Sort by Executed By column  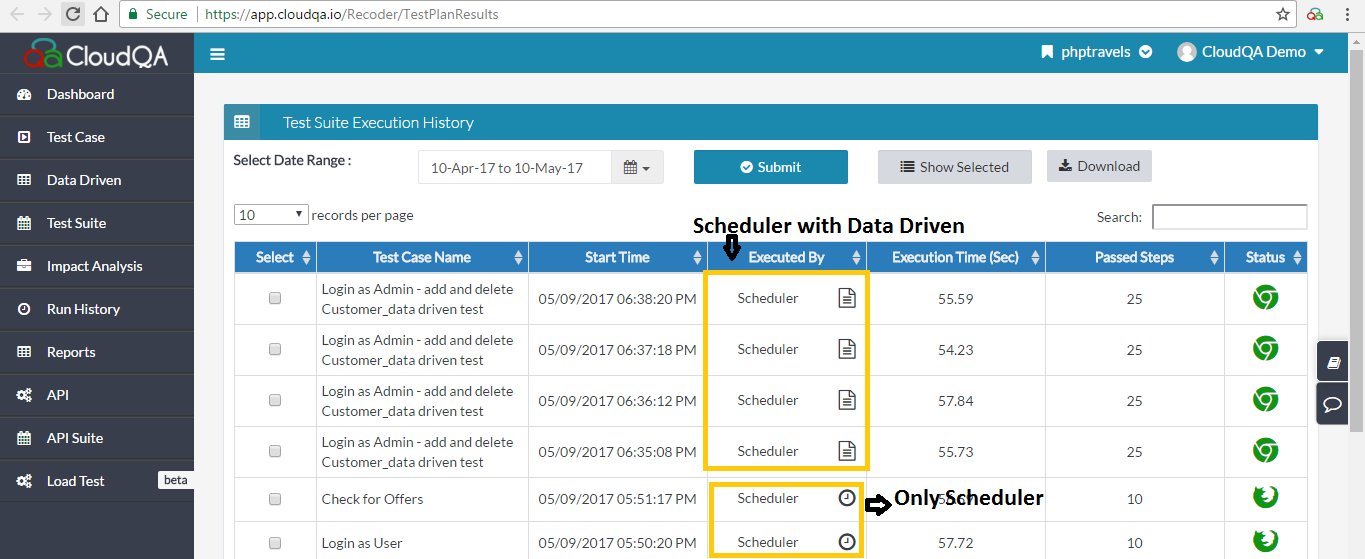(786, 257)
